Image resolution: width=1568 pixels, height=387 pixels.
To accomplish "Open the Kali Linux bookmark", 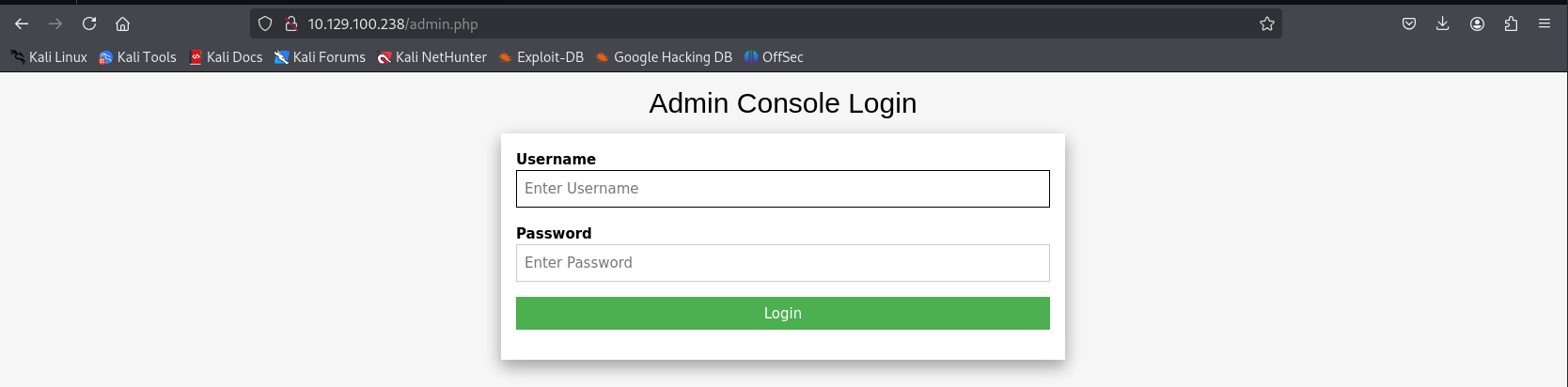I will (x=49, y=57).
